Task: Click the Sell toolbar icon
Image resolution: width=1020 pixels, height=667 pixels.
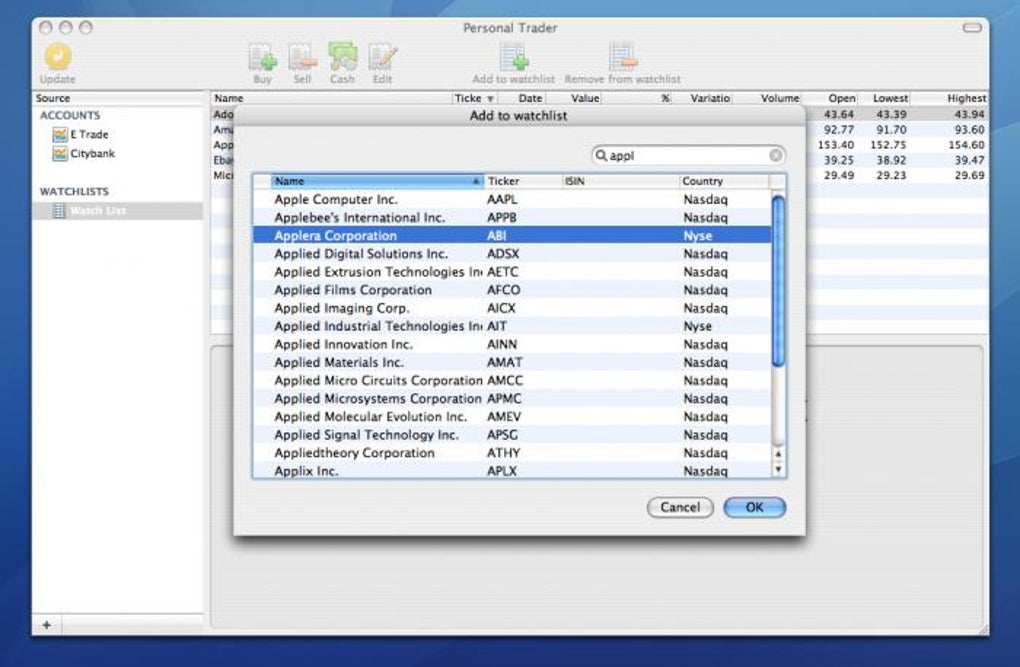Action: pyautogui.click(x=302, y=58)
